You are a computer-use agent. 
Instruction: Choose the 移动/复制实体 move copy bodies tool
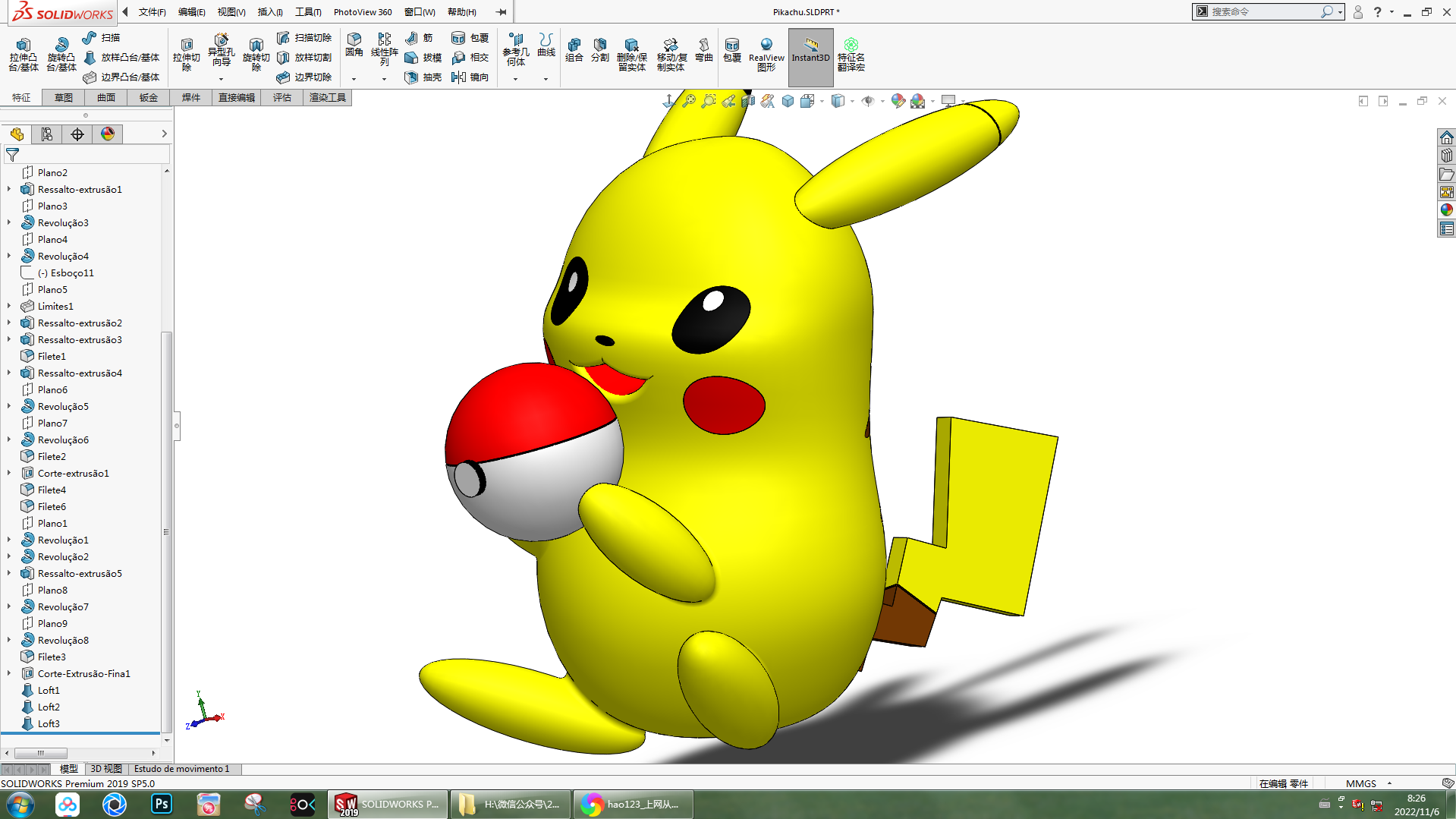(x=671, y=55)
